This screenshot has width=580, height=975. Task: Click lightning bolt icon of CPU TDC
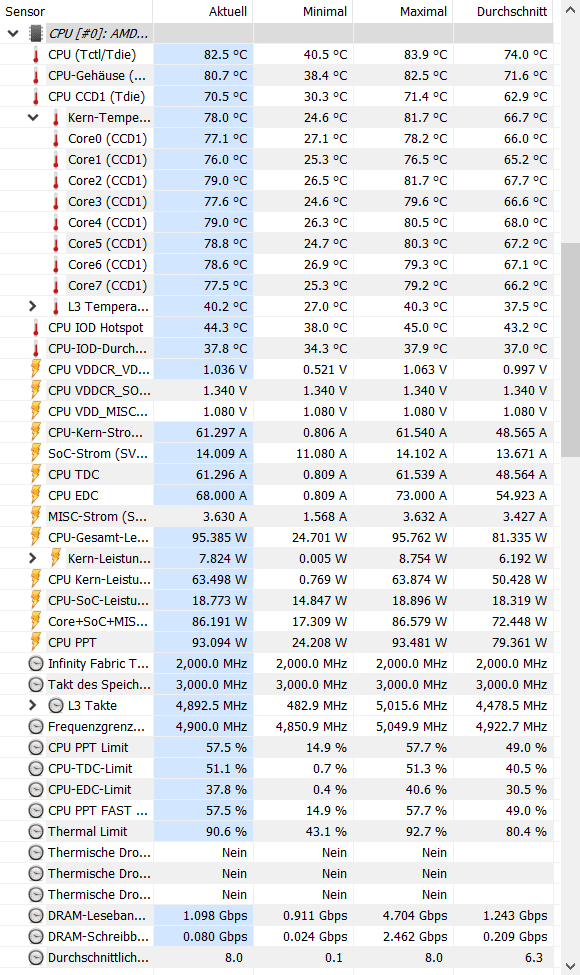point(36,474)
